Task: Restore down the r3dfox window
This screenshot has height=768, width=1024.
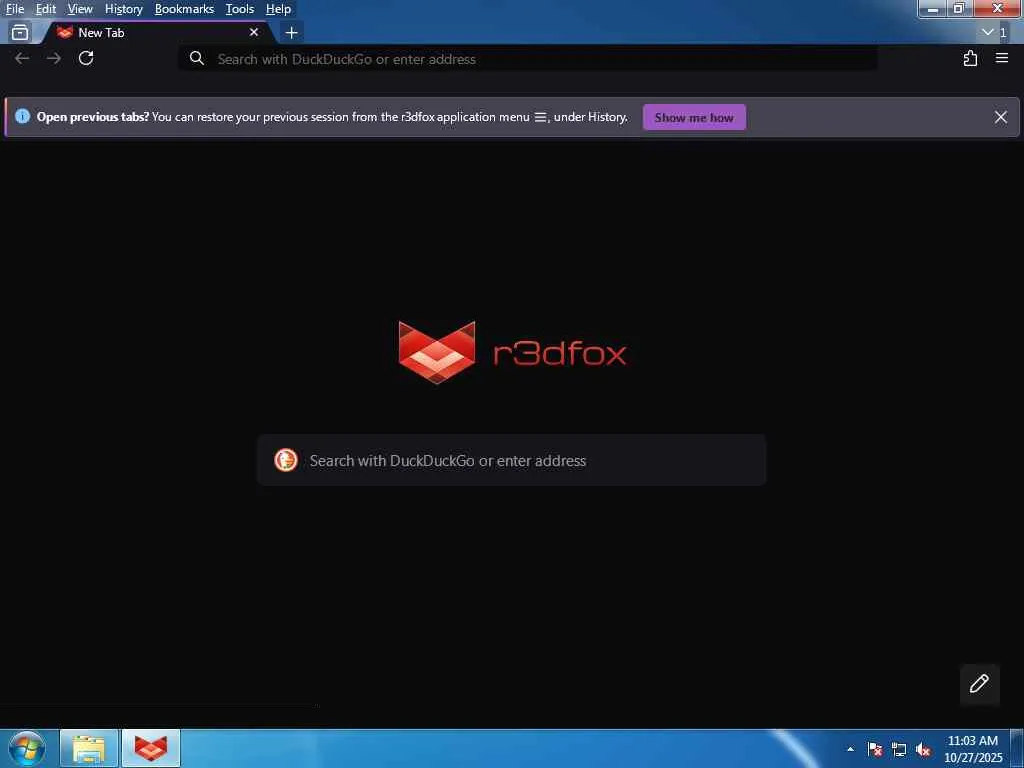Action: (959, 8)
